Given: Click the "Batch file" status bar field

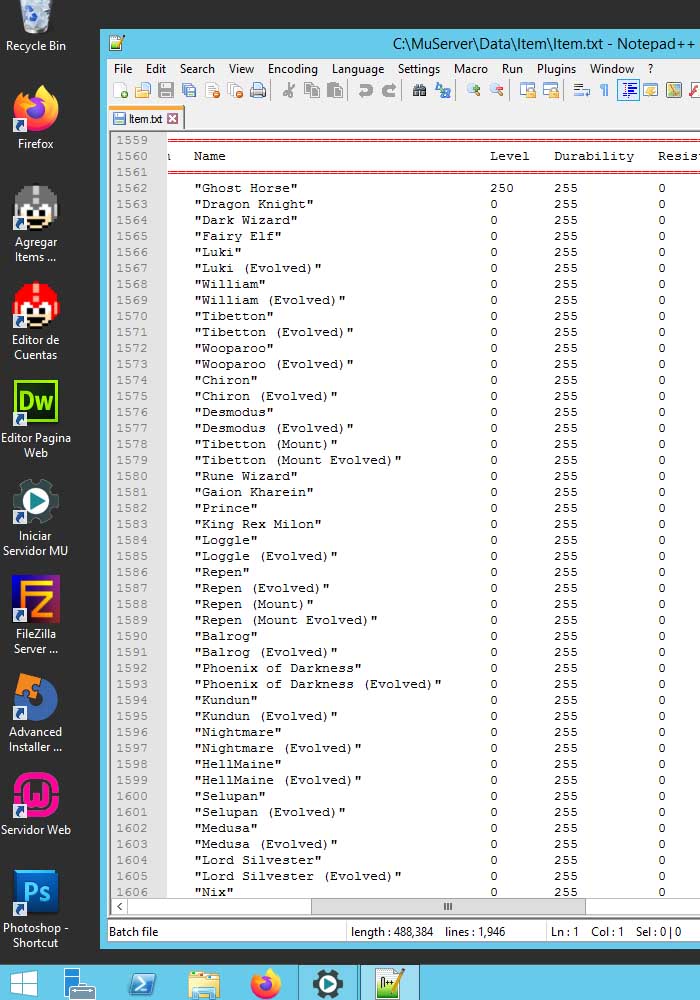Looking at the screenshot, I should point(226,932).
